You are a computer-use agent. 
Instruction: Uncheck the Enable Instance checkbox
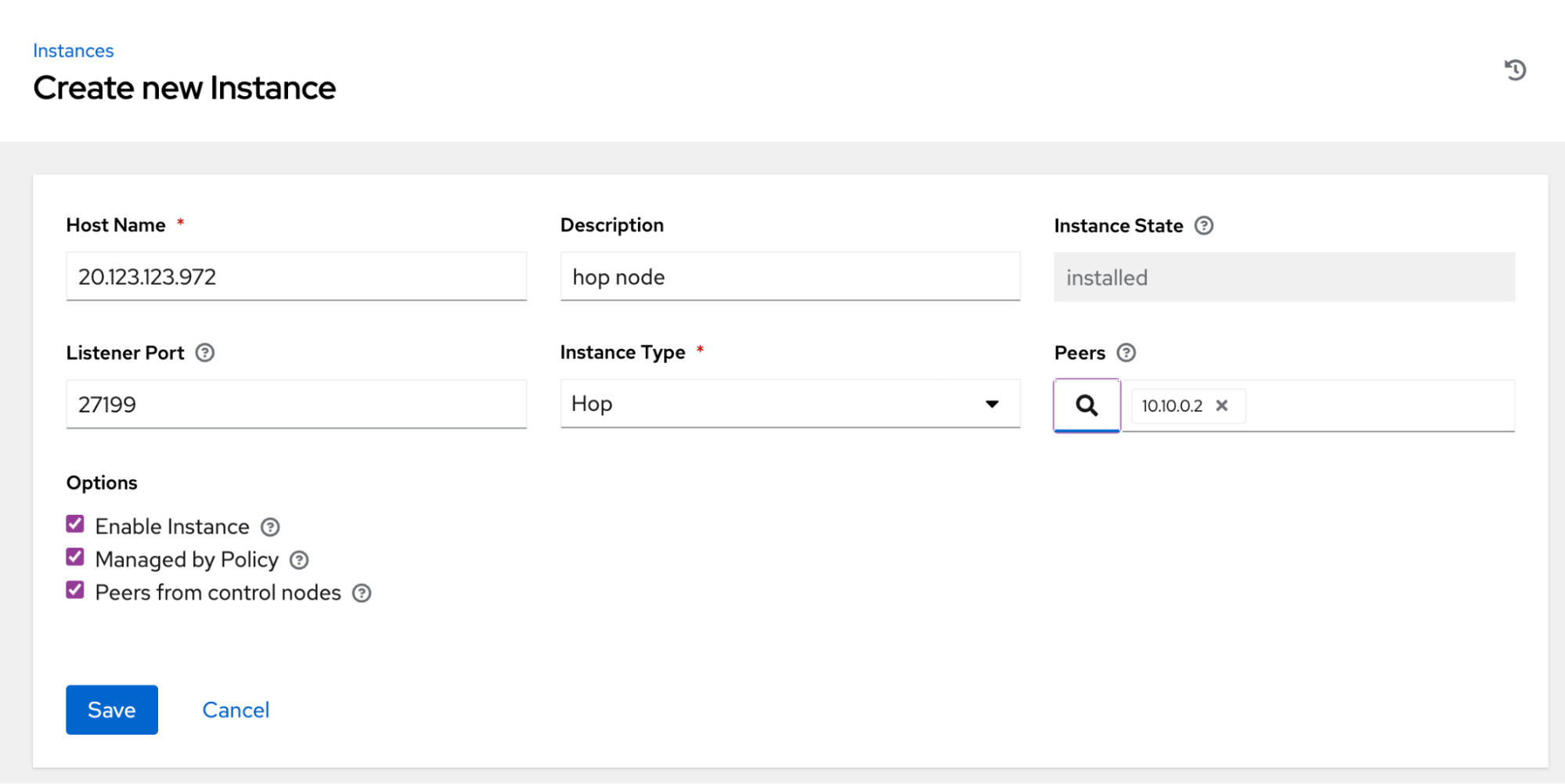coord(75,524)
